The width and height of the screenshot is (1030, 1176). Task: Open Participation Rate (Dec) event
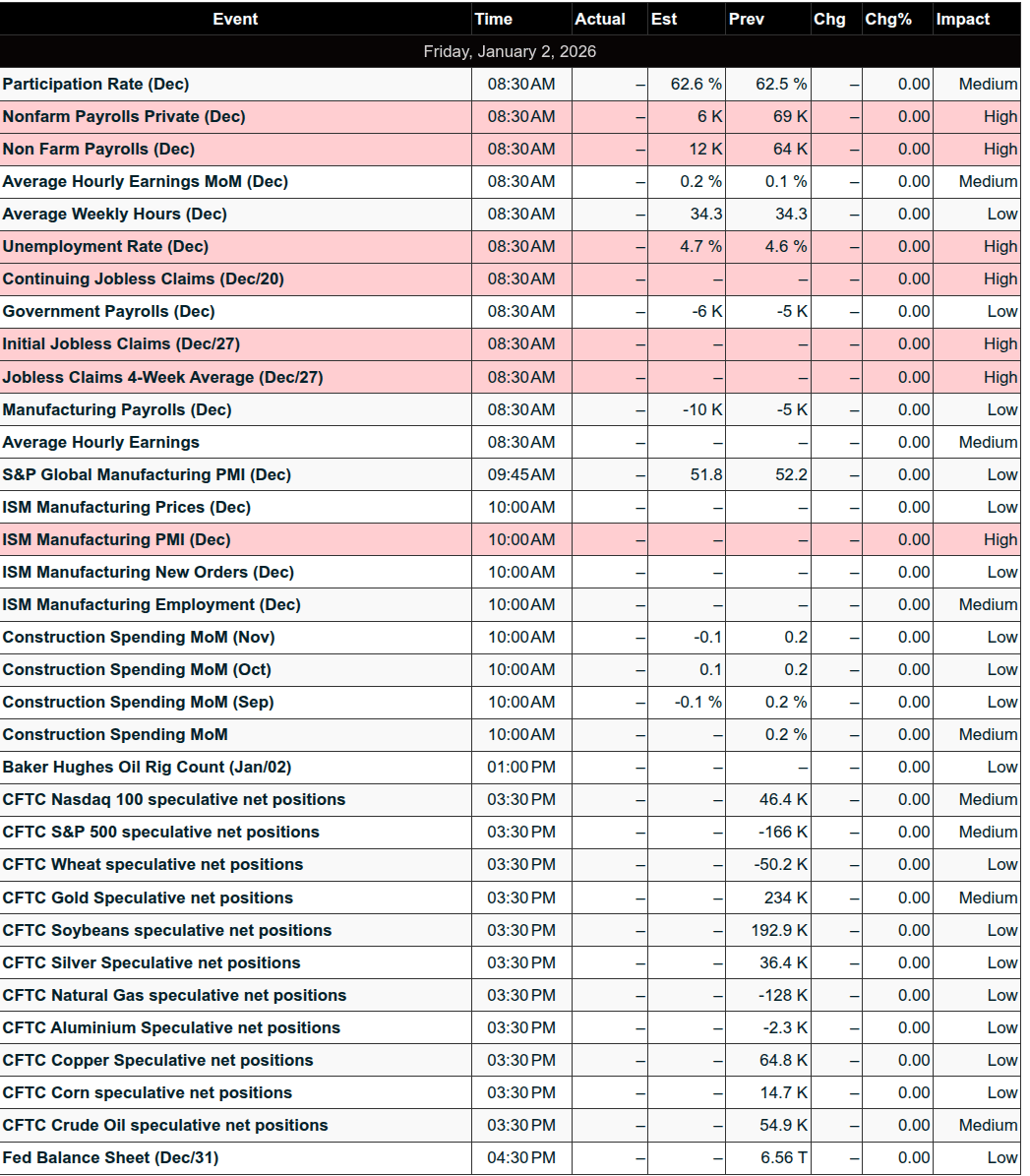click(x=95, y=84)
